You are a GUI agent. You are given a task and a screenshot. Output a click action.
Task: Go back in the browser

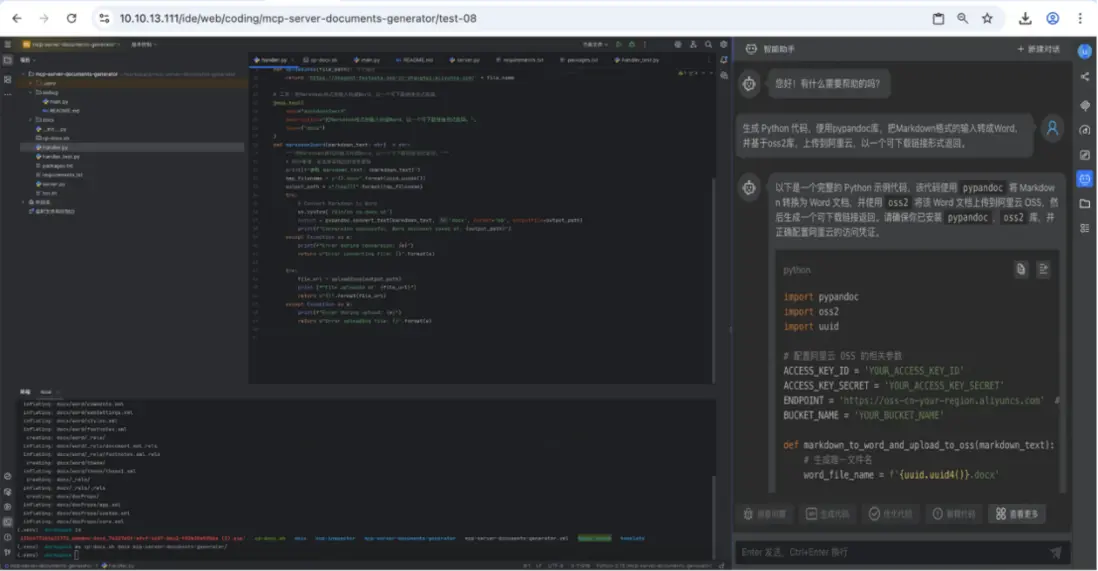click(x=17, y=18)
